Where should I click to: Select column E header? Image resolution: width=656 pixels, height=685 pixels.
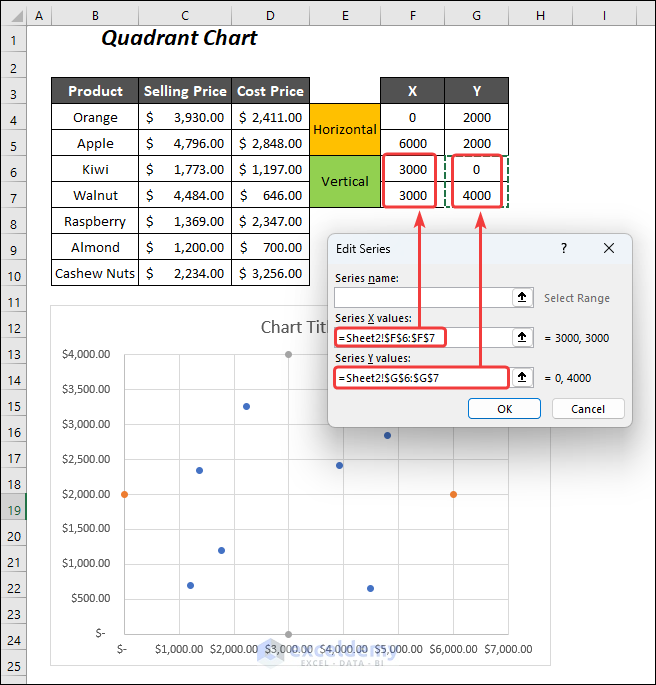[x=345, y=16]
